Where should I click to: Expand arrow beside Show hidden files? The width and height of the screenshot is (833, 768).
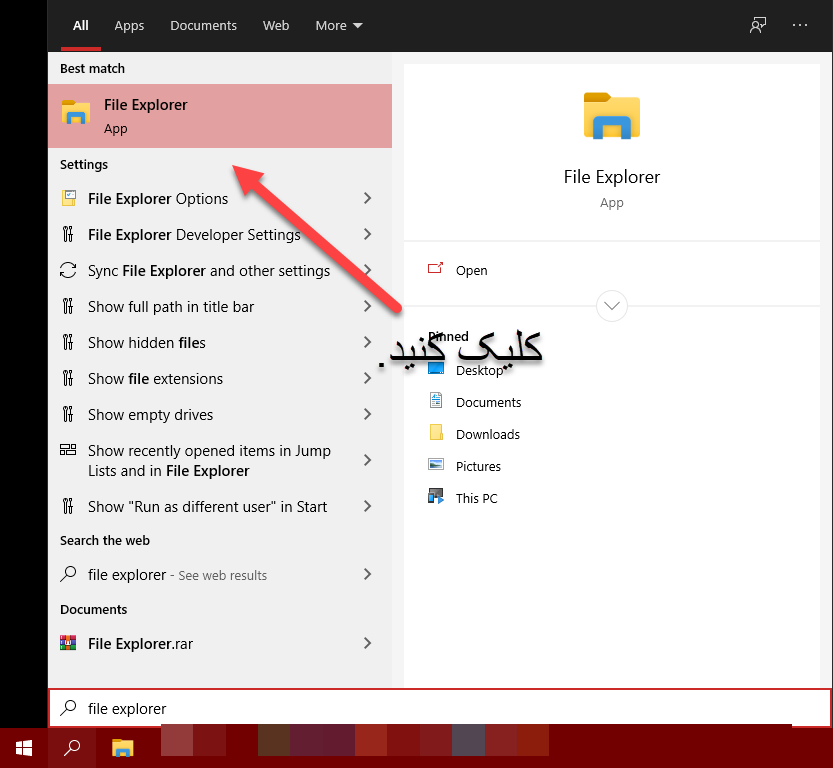click(367, 342)
